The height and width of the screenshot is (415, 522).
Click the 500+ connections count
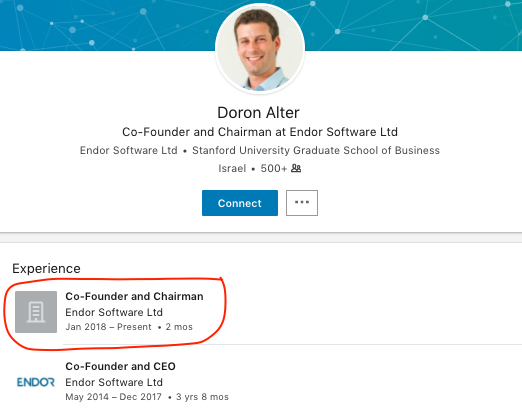pyautogui.click(x=274, y=168)
